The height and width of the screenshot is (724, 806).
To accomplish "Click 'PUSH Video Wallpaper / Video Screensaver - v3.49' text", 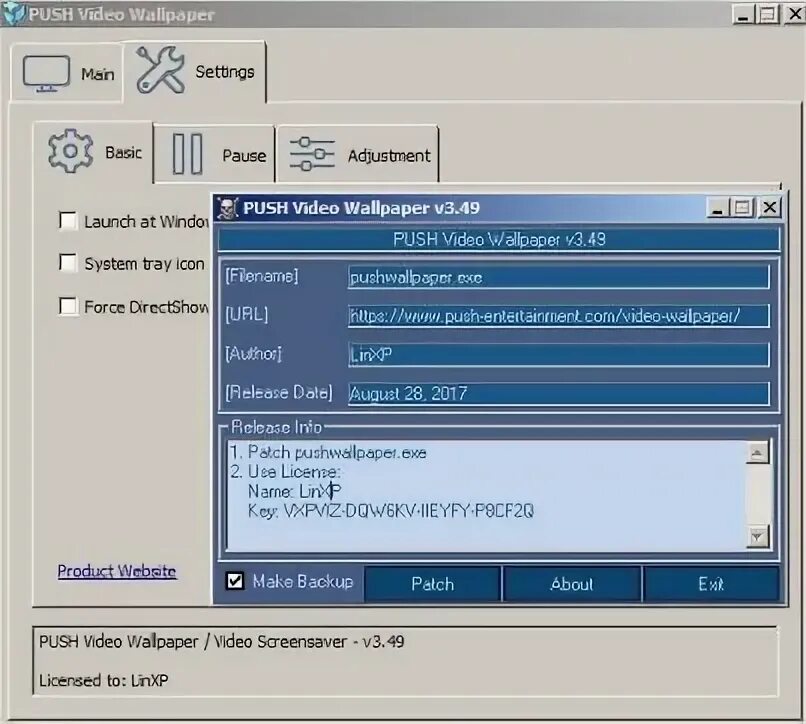I will tap(222, 642).
